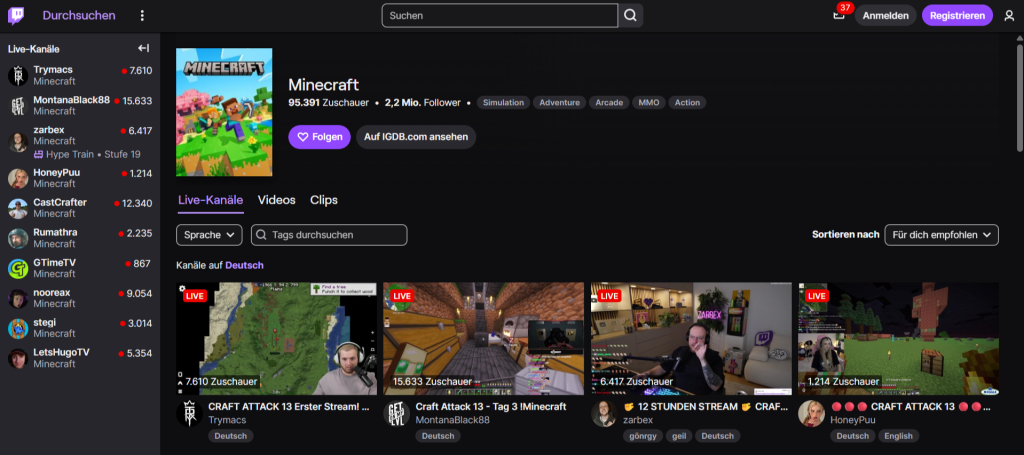Open 12 STUNDEN STREAM title link
This screenshot has width=1024, height=455.
click(x=703, y=407)
